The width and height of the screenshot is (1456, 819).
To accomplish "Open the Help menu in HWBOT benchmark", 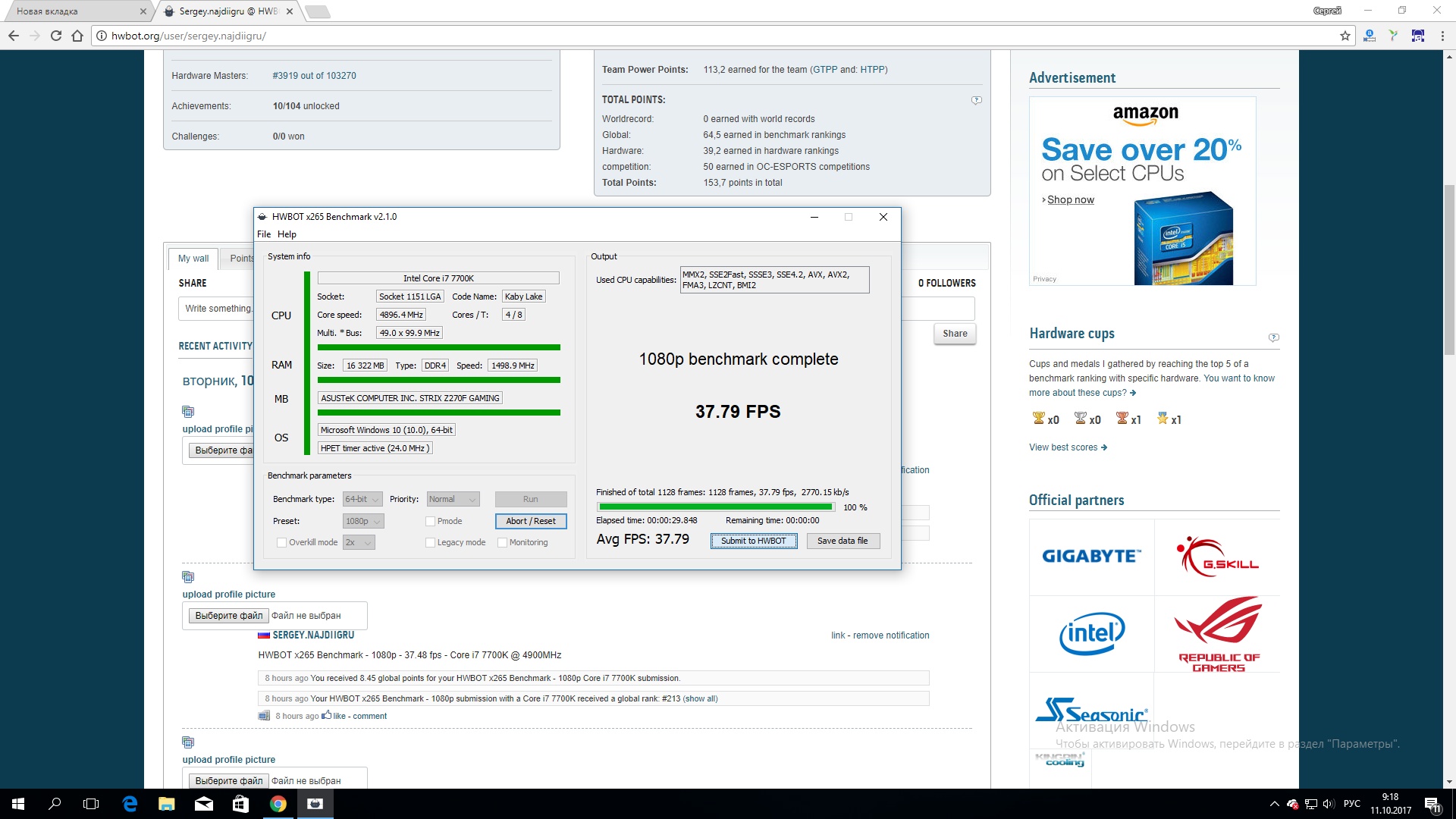I will (287, 234).
